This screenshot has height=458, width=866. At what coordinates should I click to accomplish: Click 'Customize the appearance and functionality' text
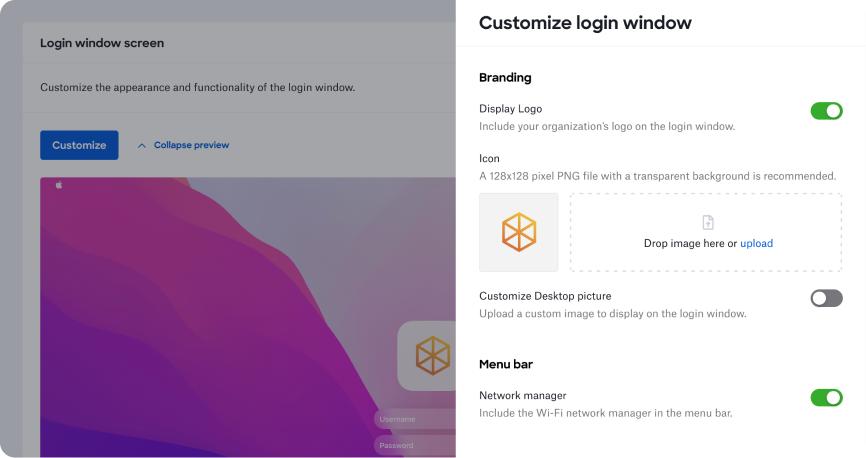pos(198,87)
